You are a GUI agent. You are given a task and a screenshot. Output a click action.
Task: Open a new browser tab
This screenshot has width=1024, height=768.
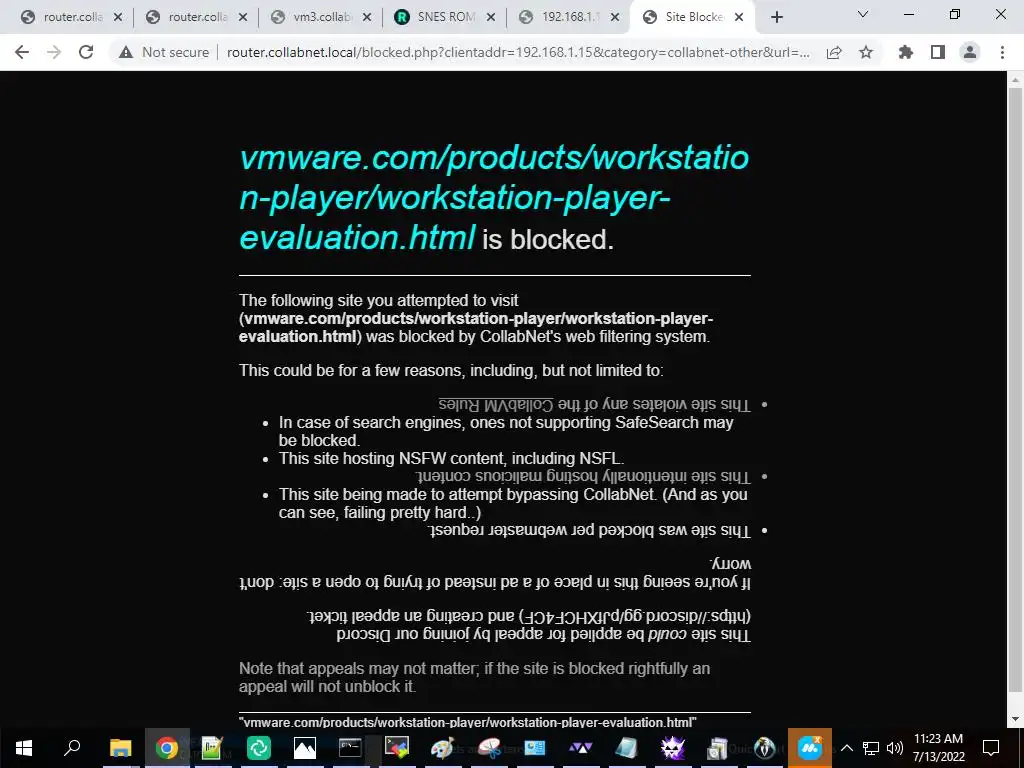pyautogui.click(x=776, y=17)
